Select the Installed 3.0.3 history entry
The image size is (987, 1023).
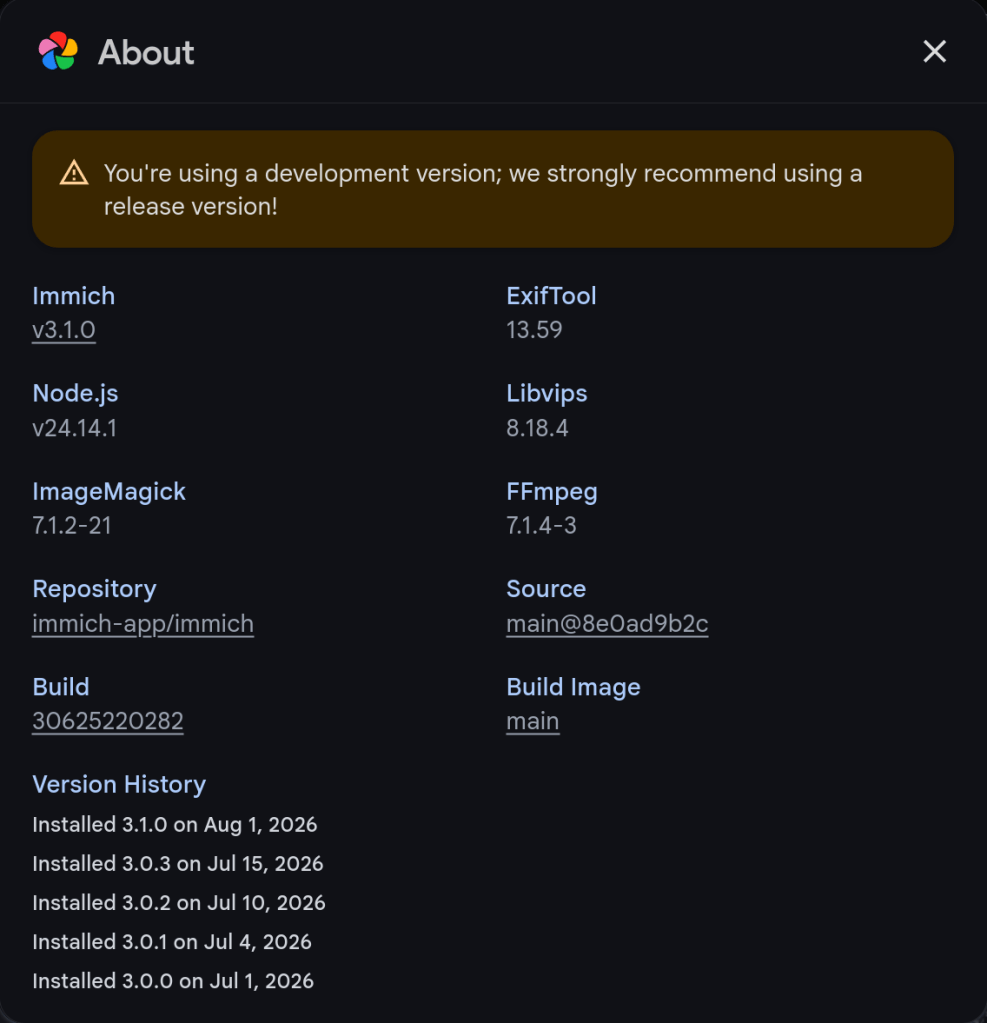[178, 864]
